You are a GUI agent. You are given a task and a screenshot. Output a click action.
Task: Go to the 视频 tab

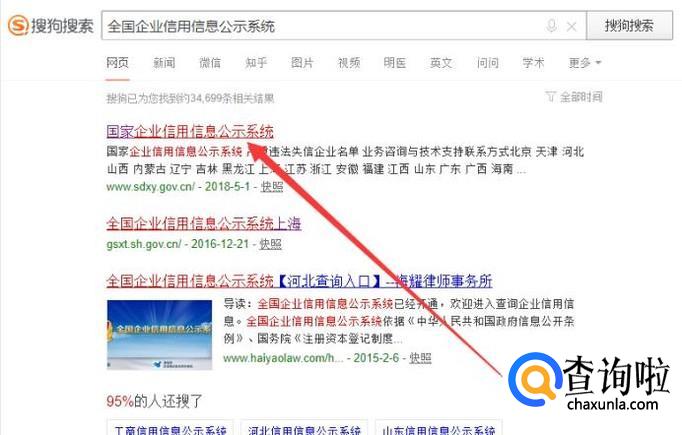click(x=349, y=63)
